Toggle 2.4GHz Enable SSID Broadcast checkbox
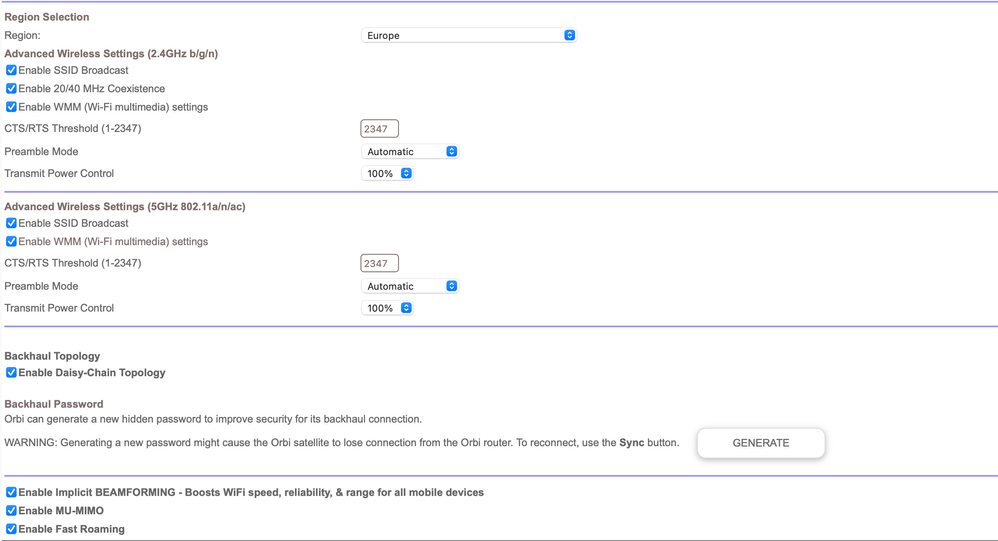Viewport: 998px width, 541px height. tap(11, 71)
